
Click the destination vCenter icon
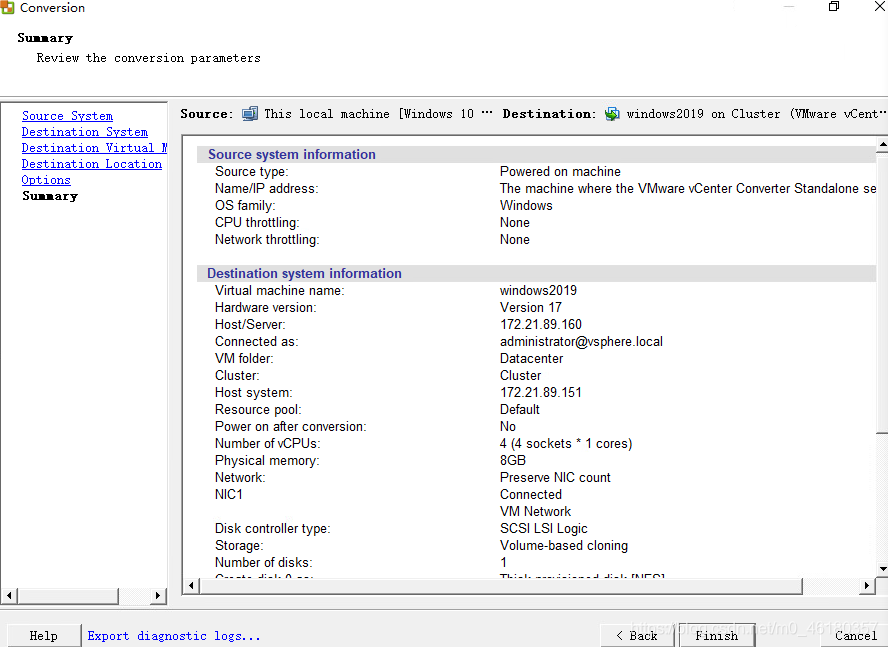coord(612,114)
